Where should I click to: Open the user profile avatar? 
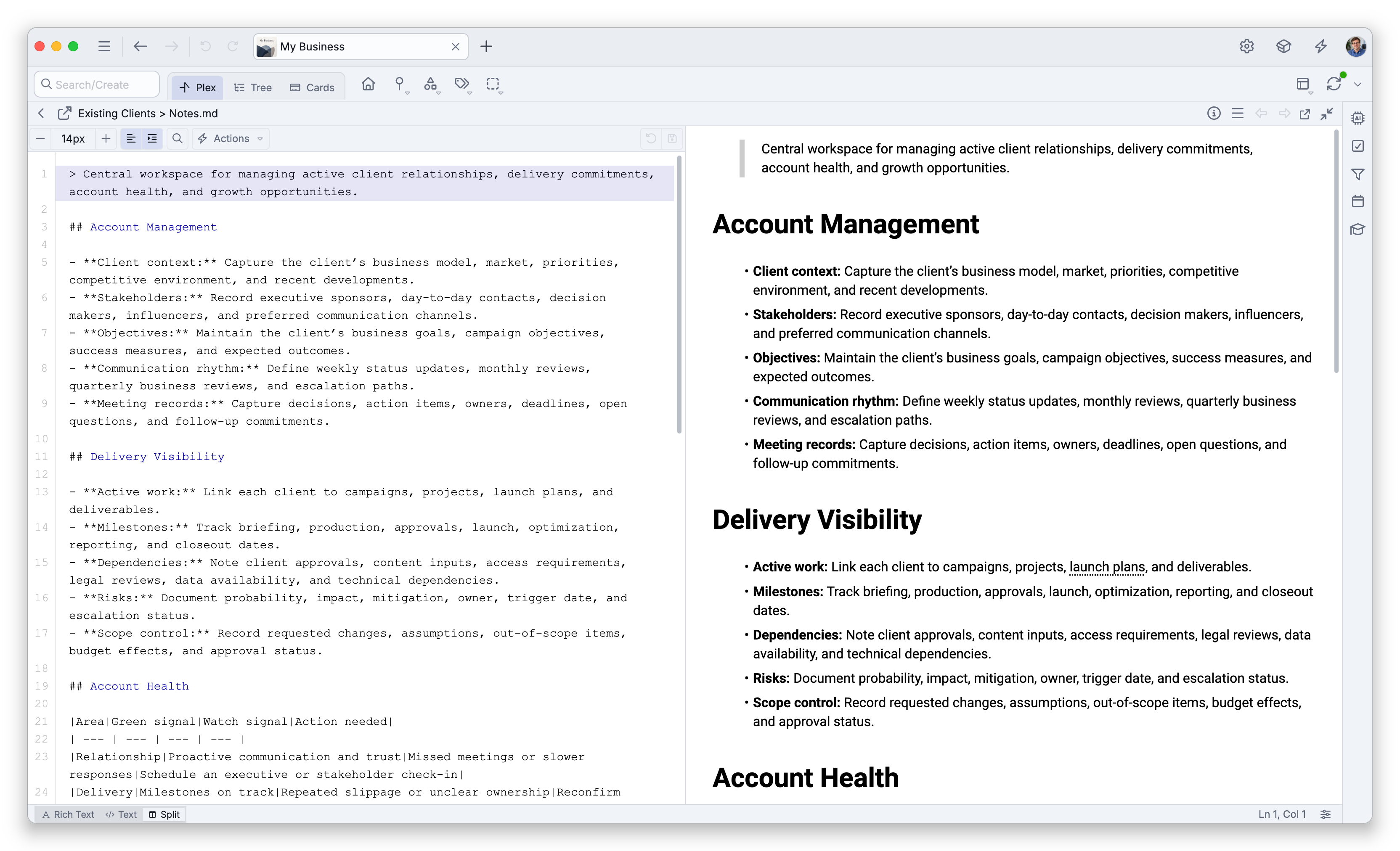1356,47
